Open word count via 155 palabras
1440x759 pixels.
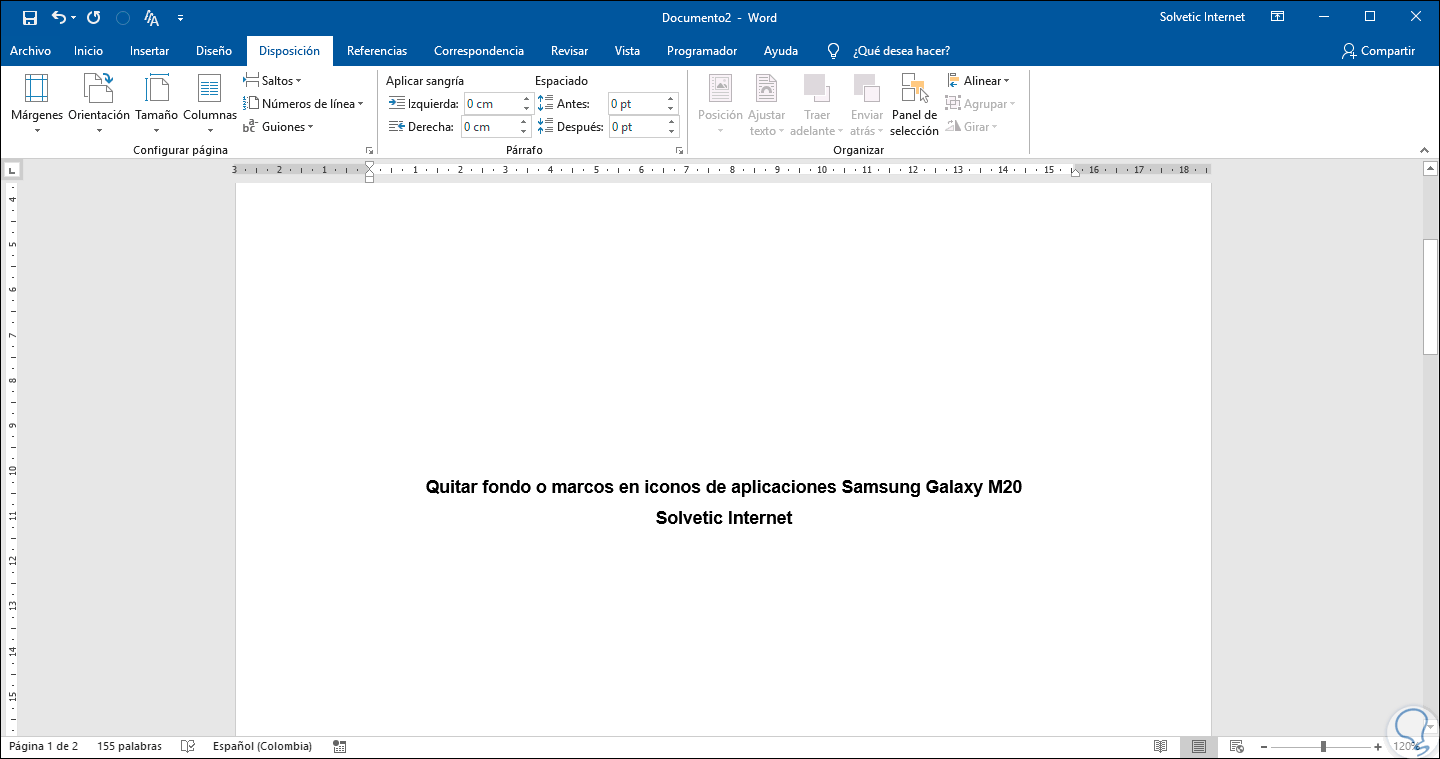point(130,747)
